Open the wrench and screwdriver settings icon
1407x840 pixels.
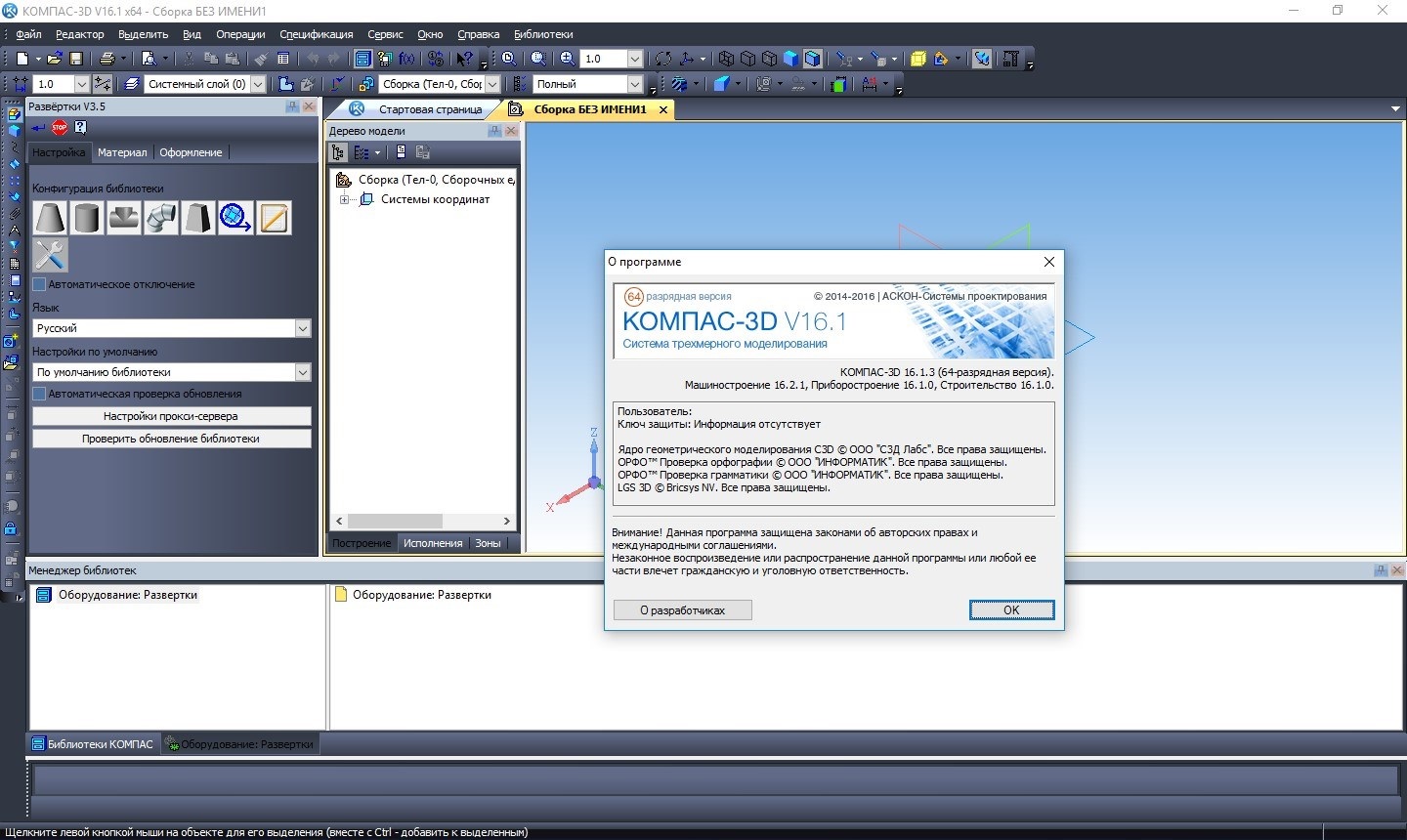(x=50, y=255)
